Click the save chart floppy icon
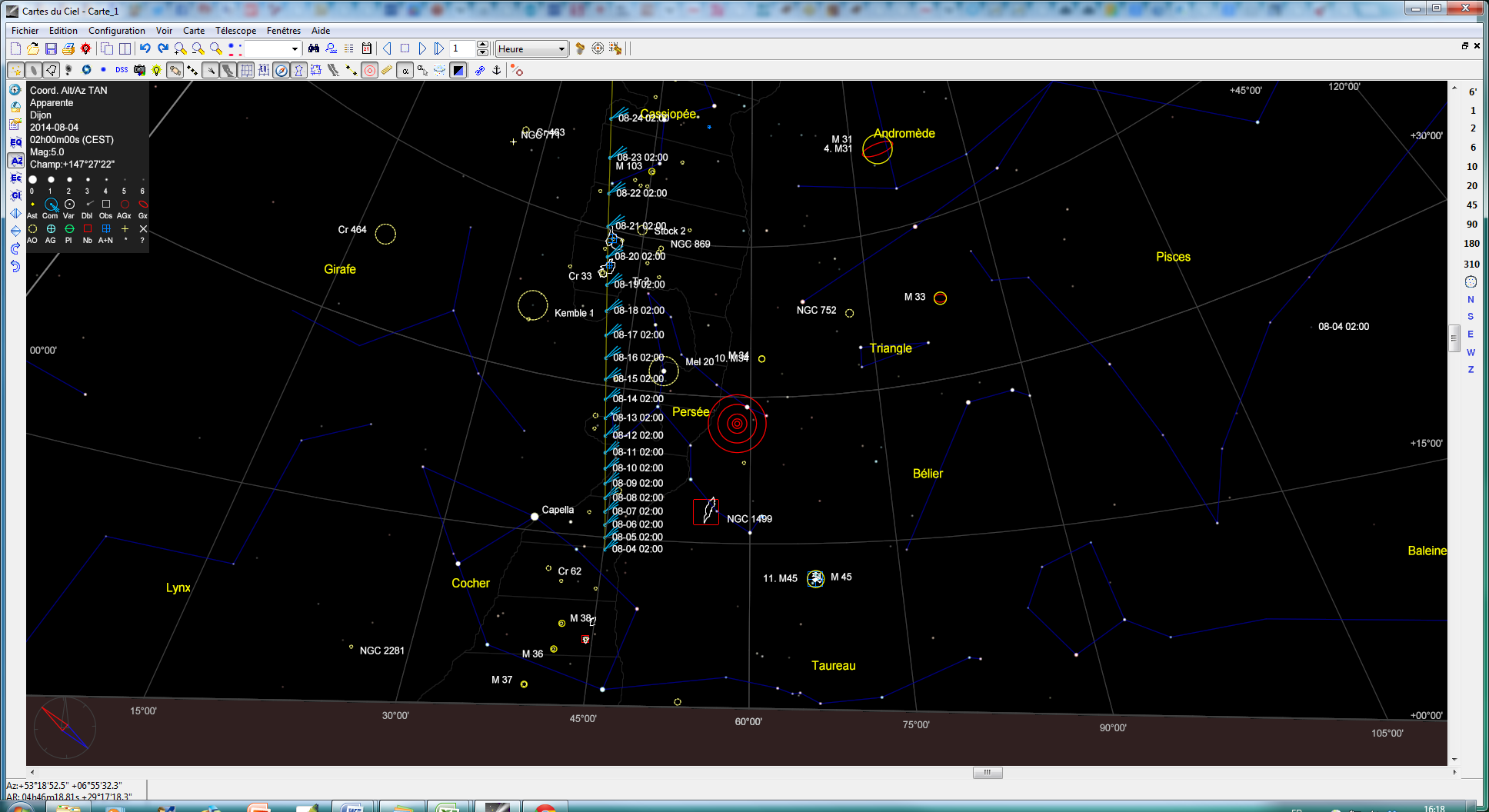The image size is (1489, 812). 51,48
